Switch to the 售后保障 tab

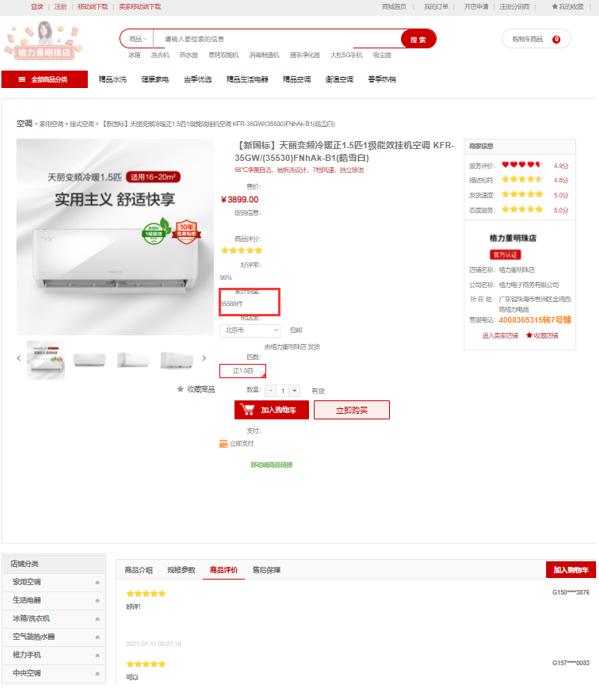(266, 570)
